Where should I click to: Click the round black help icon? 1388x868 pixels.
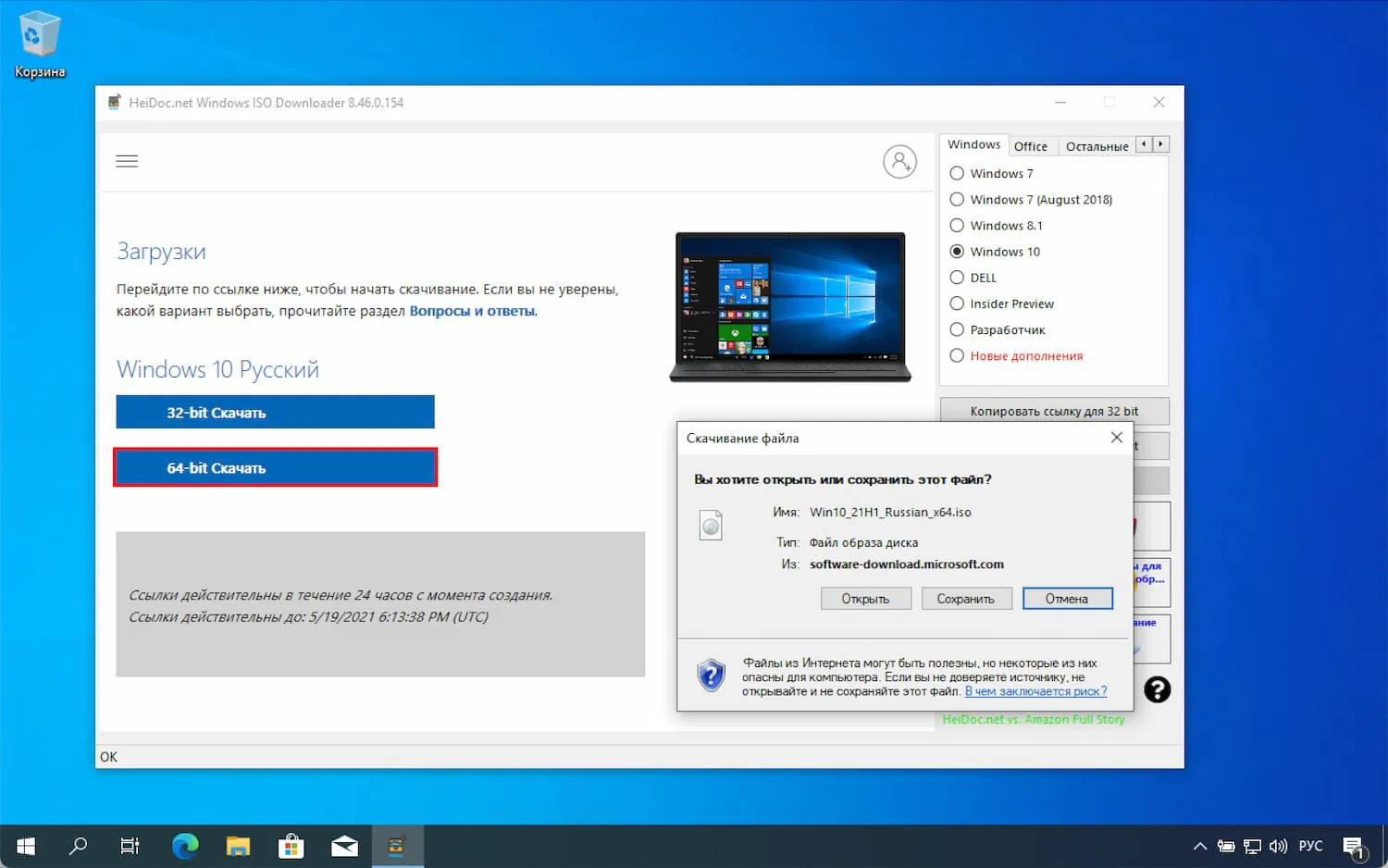click(1157, 689)
